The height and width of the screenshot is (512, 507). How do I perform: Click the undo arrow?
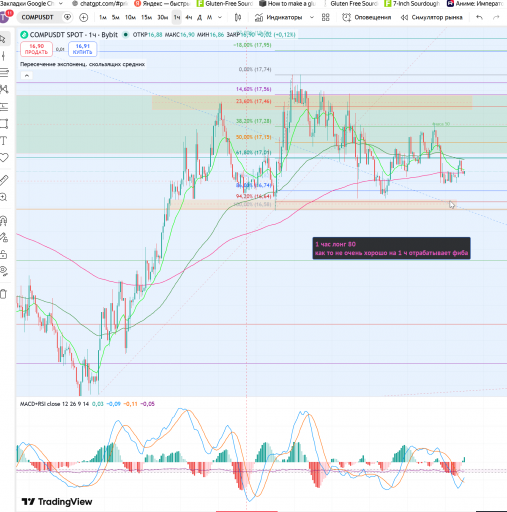click(x=479, y=17)
